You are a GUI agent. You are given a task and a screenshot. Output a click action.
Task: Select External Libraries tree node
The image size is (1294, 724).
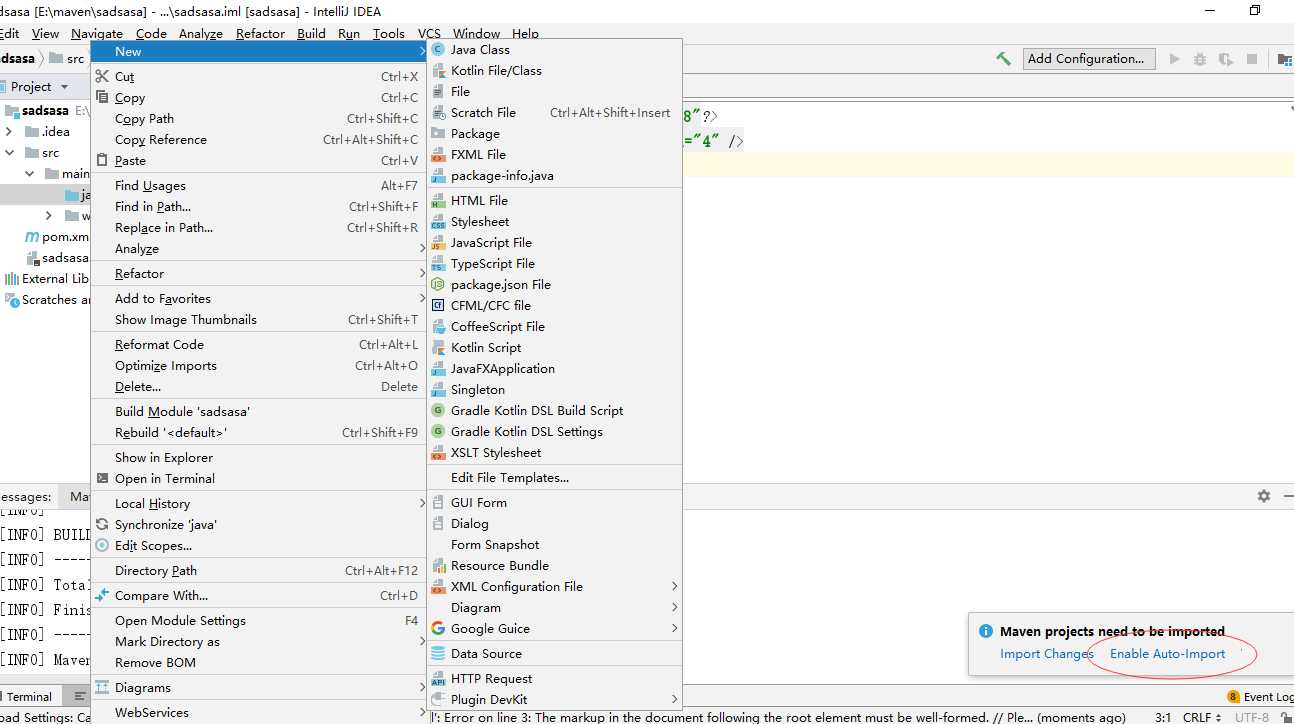[x=48, y=279]
